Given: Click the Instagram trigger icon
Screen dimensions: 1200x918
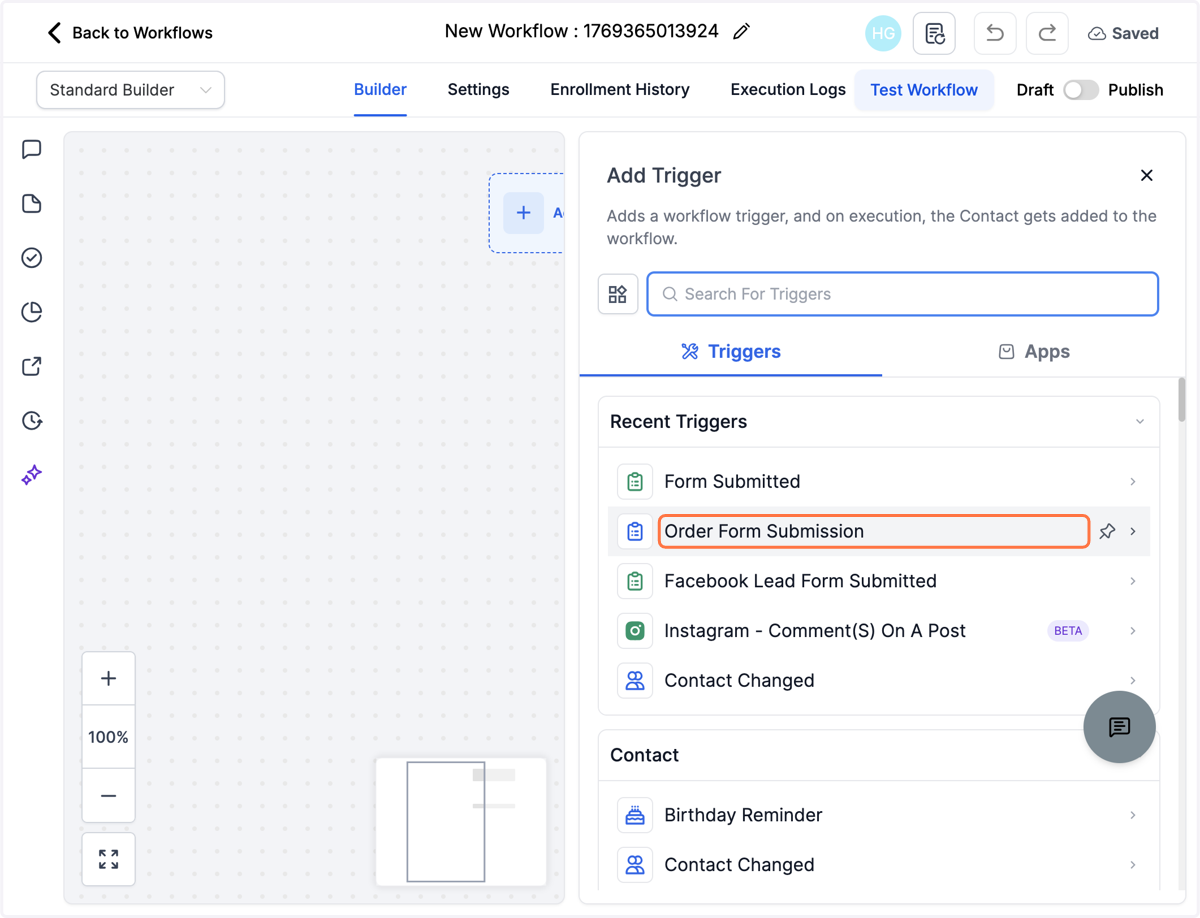Looking at the screenshot, I should (635, 631).
